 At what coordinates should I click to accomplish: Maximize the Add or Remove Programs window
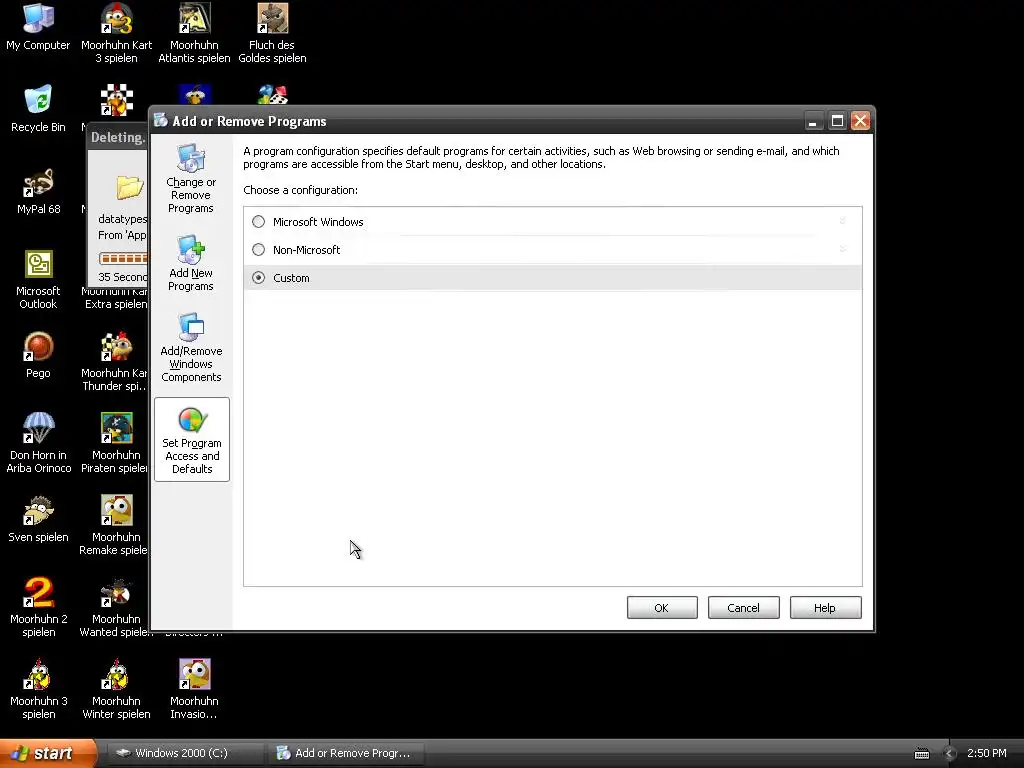pos(837,121)
